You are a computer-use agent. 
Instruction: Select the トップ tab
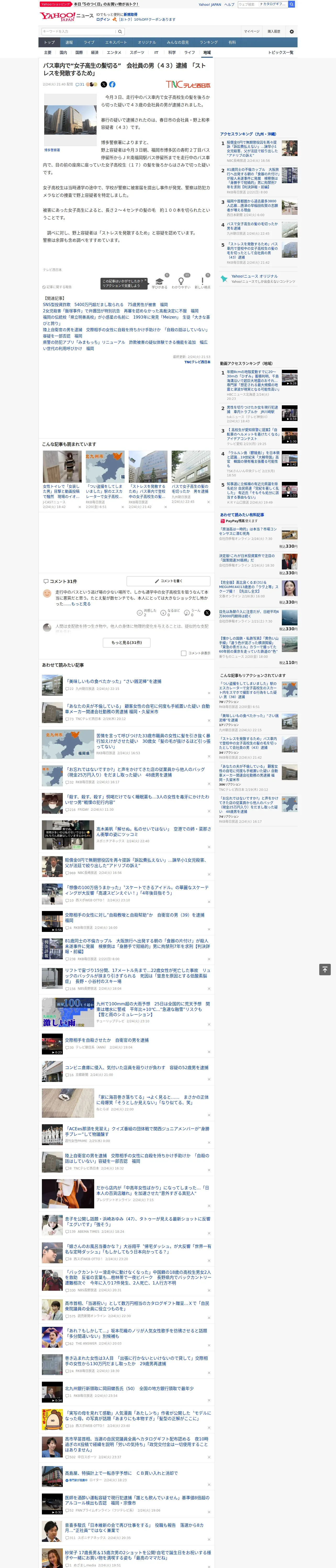click(49, 43)
